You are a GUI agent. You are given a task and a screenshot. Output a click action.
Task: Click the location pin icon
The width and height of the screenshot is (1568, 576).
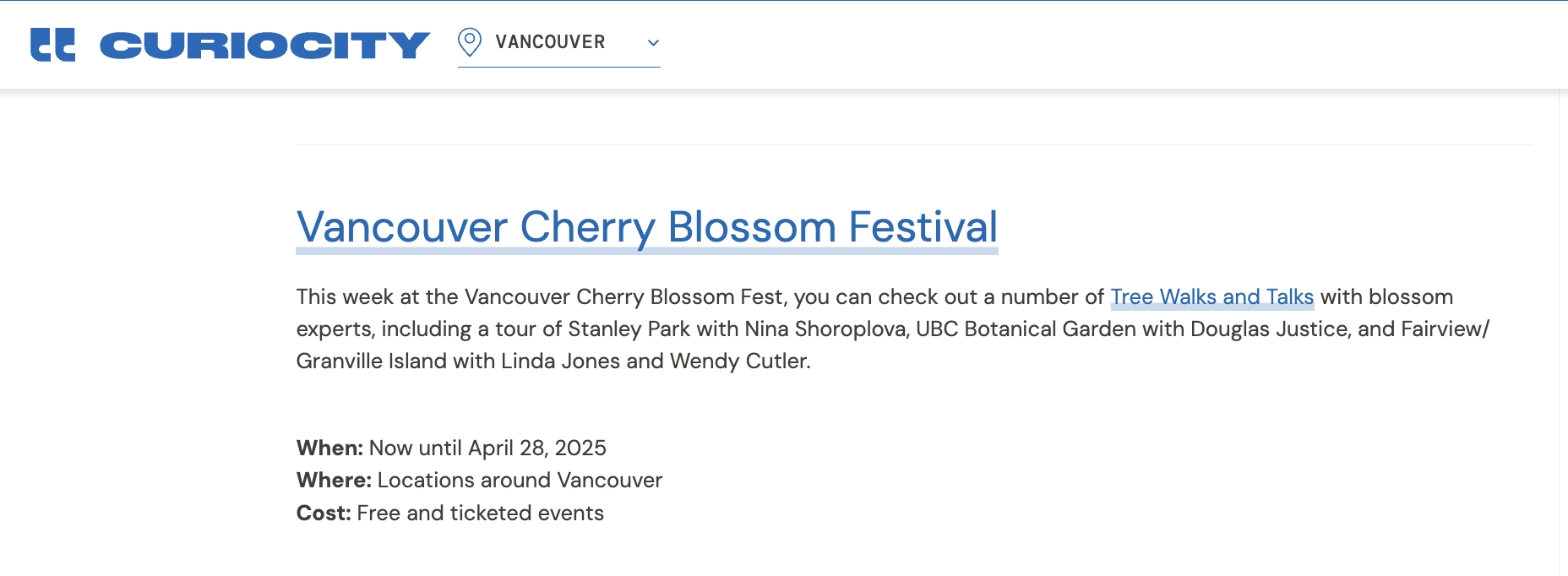pyautogui.click(x=470, y=42)
